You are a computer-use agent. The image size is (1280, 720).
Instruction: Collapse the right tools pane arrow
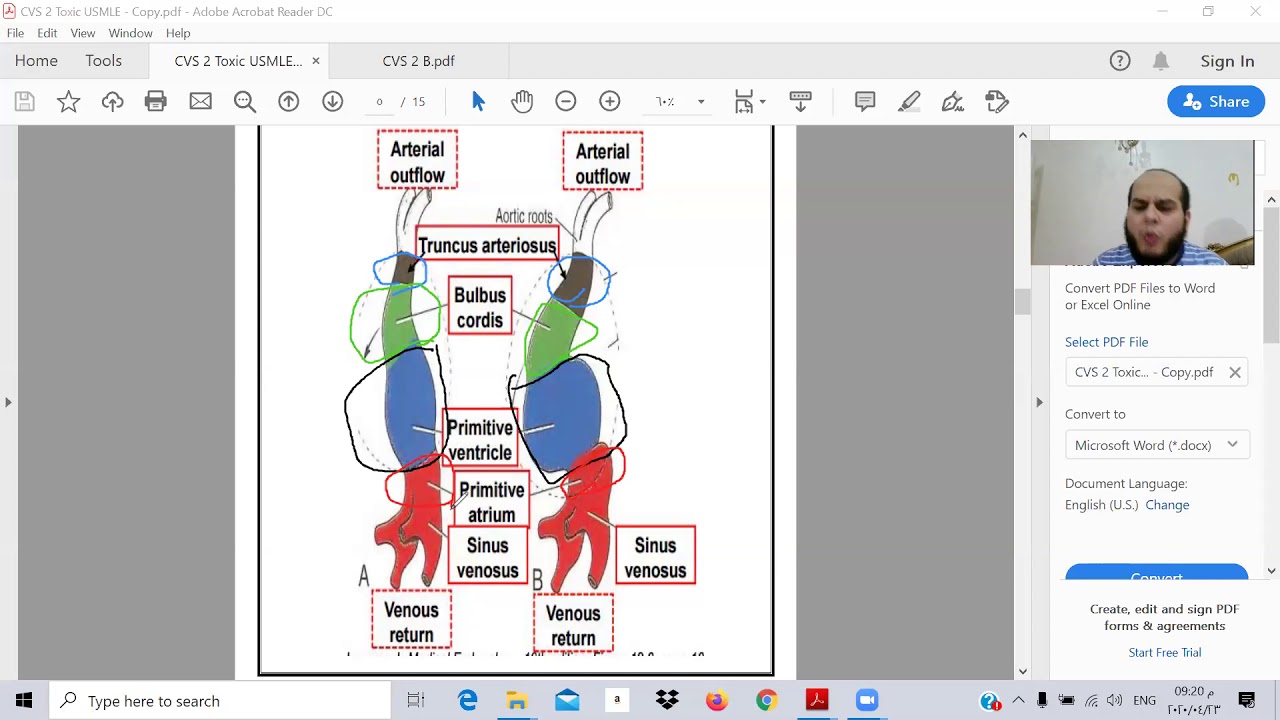tap(1039, 402)
